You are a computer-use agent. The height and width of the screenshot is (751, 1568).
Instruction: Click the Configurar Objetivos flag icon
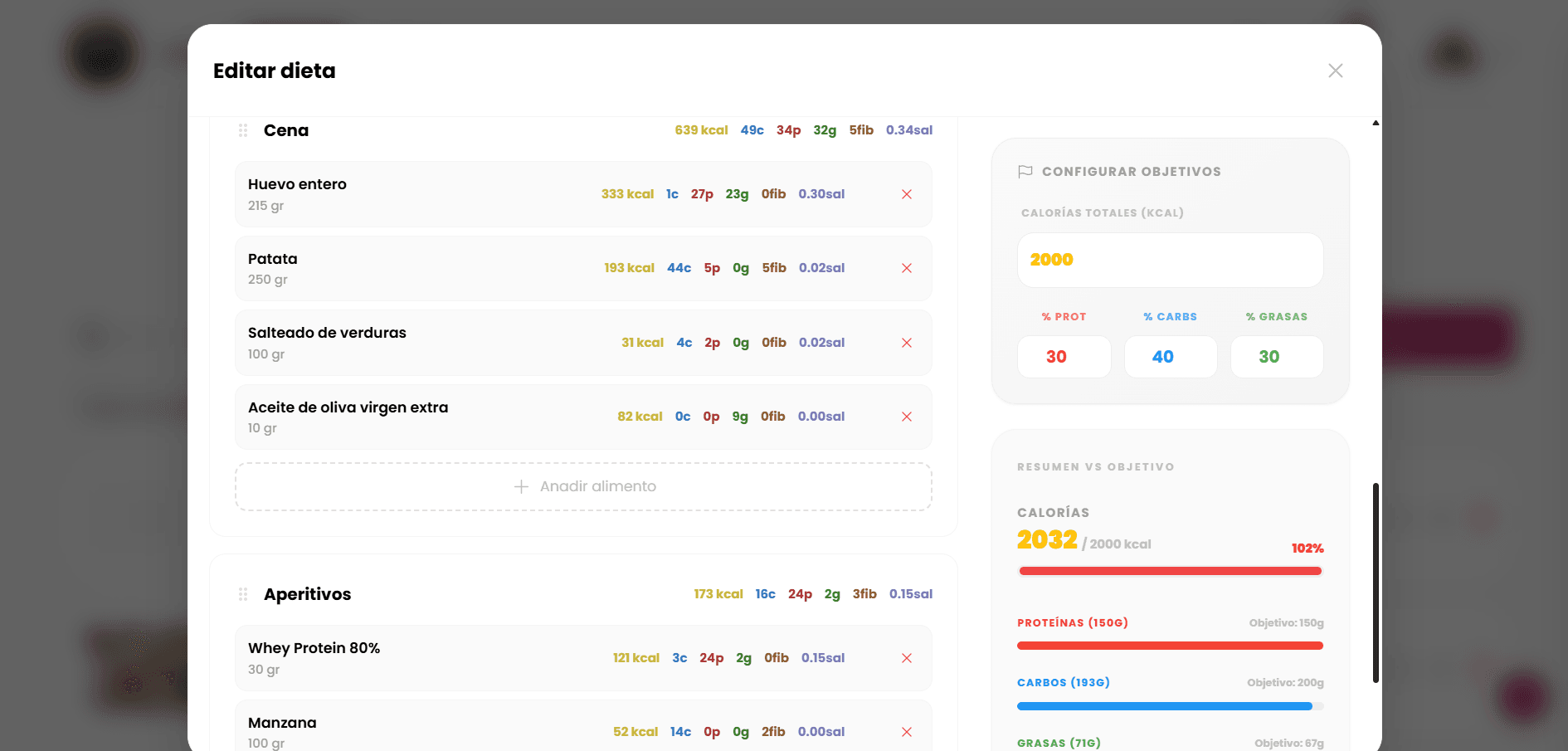(1025, 172)
